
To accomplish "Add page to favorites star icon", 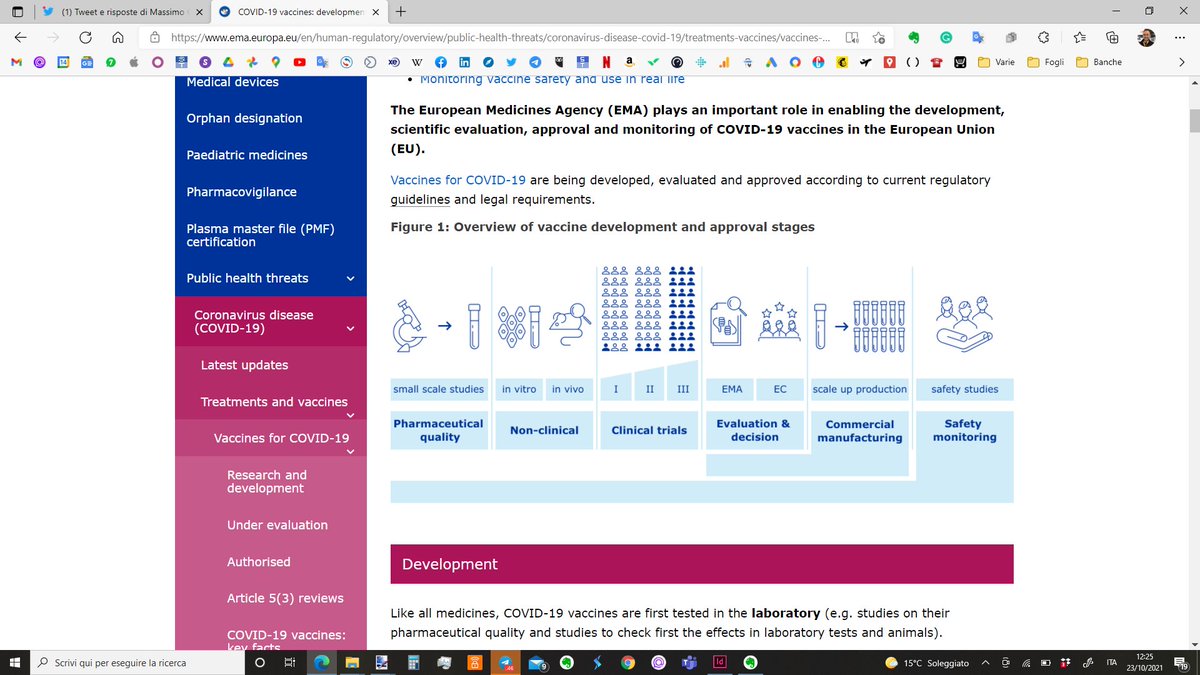I will [x=878, y=37].
